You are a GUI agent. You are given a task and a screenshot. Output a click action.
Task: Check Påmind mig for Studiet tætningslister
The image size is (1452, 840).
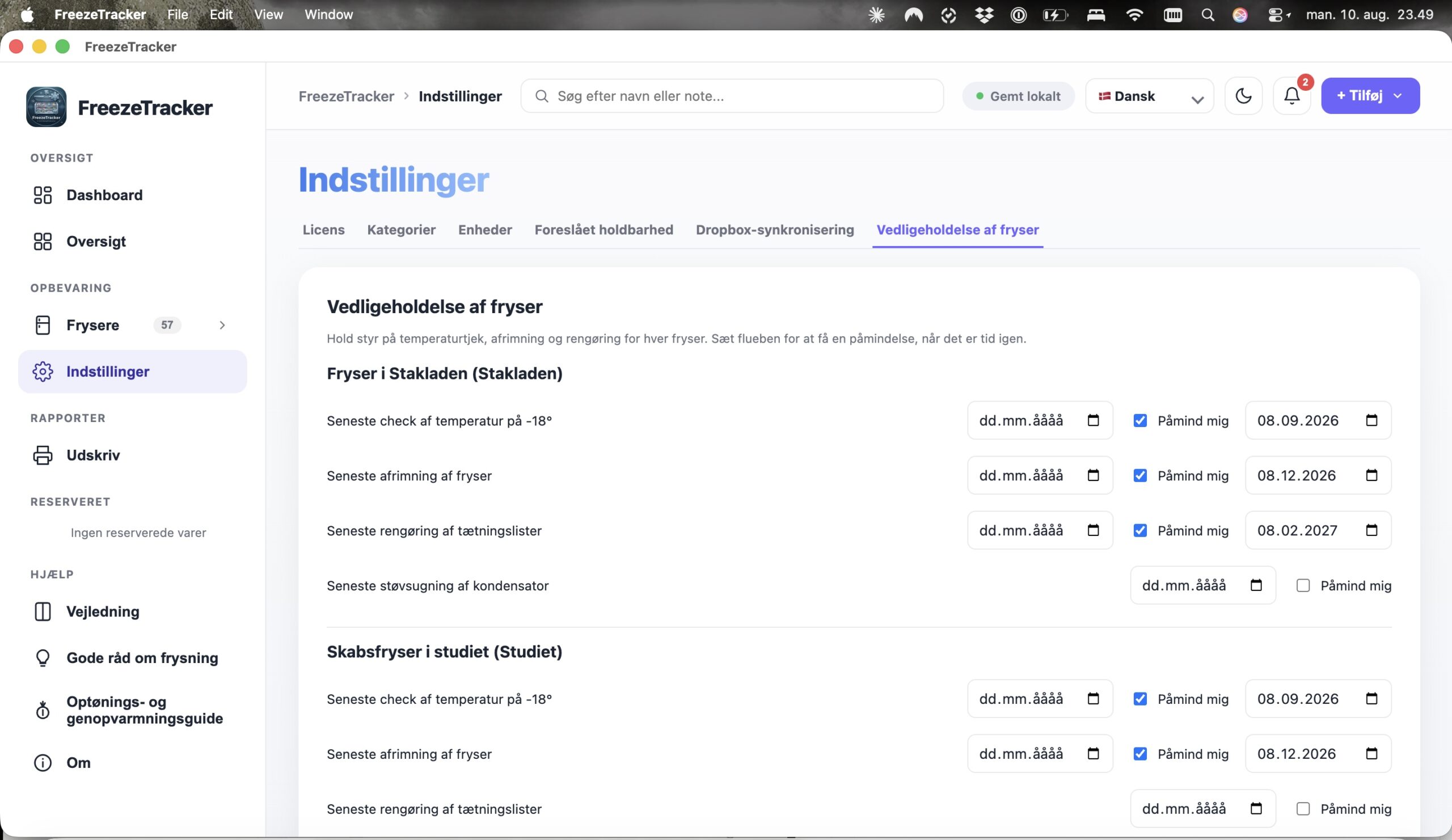1303,809
